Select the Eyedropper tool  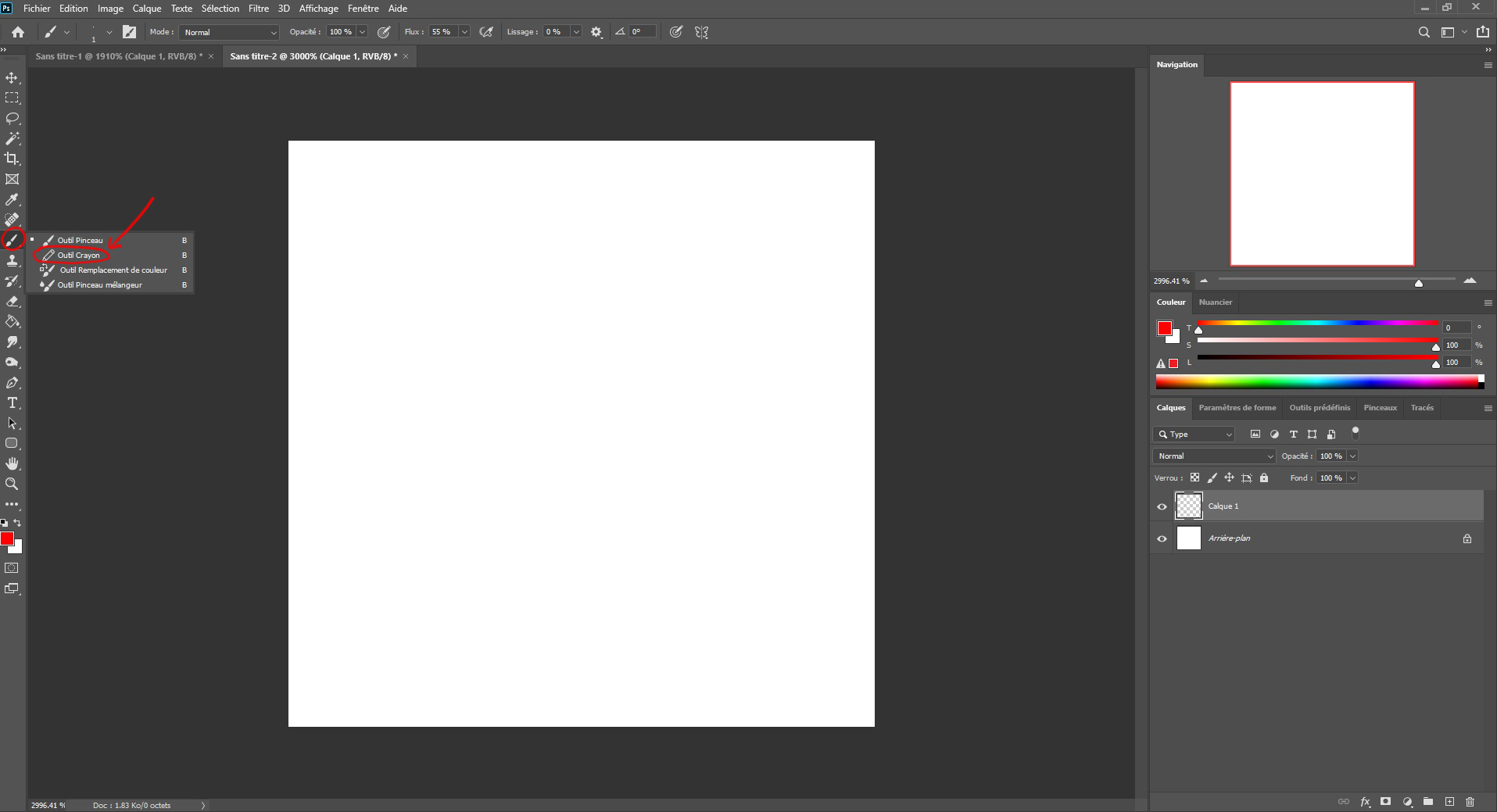[12, 199]
